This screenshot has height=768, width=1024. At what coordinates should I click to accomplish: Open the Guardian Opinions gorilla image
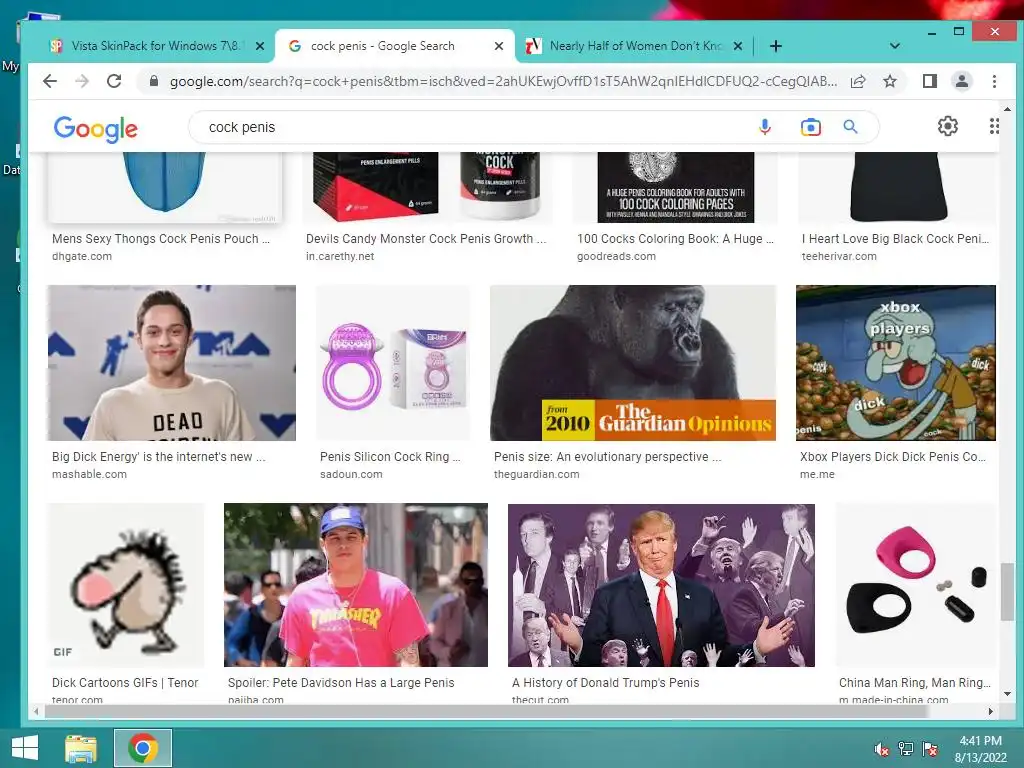tap(633, 362)
